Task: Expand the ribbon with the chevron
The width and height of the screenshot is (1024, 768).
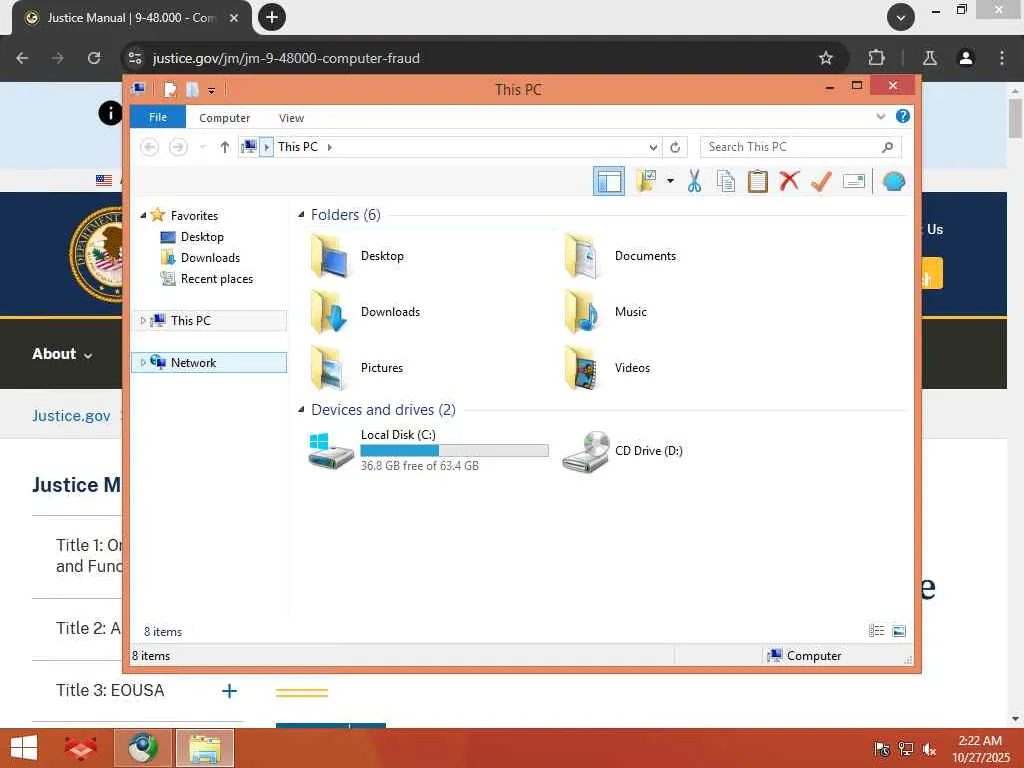Action: (x=880, y=117)
